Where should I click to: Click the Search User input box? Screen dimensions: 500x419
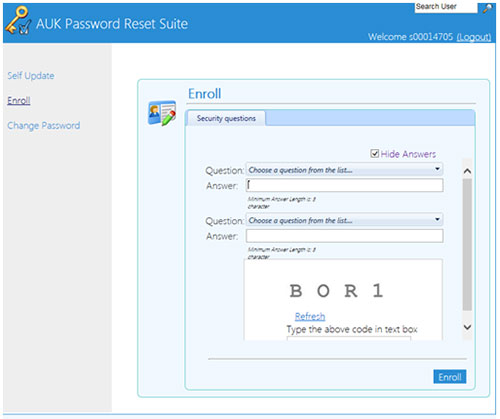coord(446,7)
